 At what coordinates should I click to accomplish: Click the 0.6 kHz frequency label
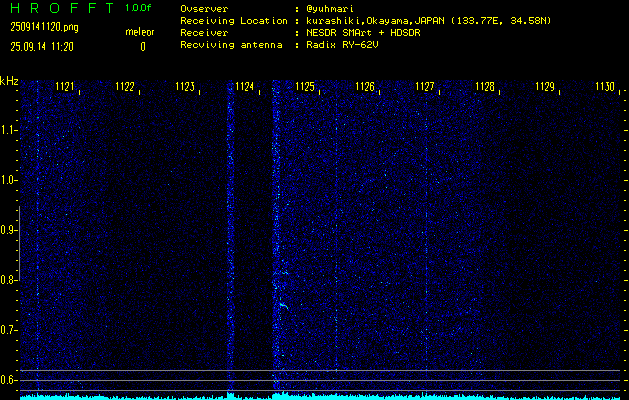7,380
